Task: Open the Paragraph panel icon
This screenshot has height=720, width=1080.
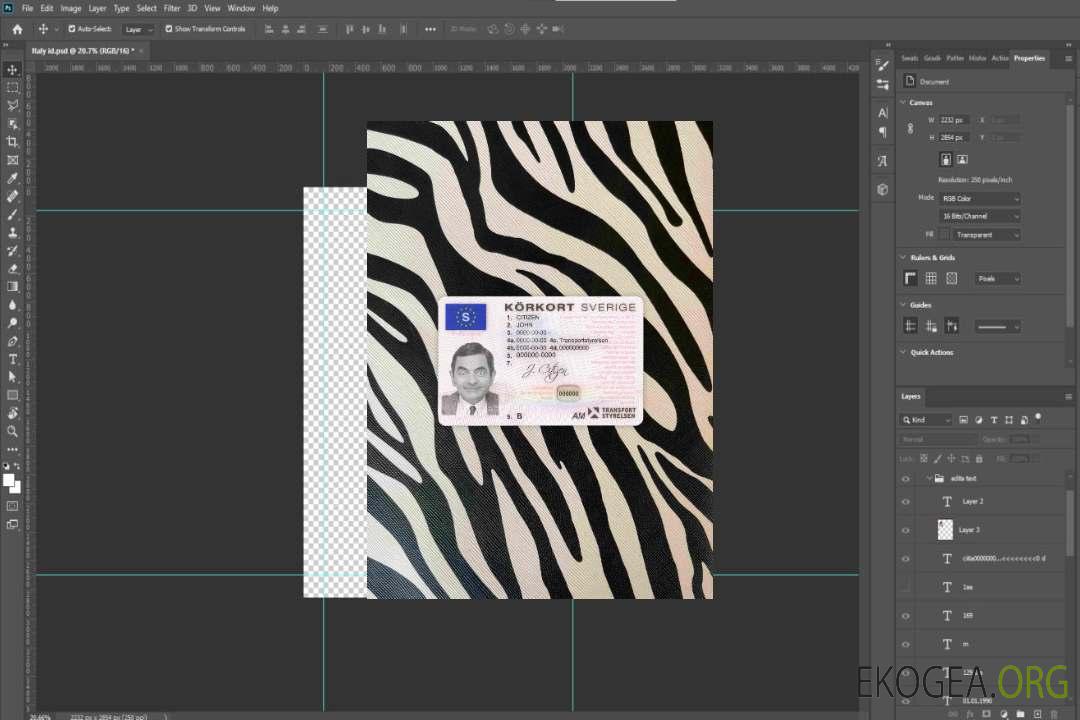Action: (x=882, y=132)
